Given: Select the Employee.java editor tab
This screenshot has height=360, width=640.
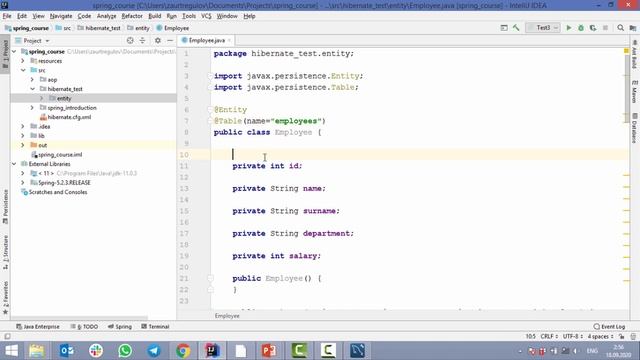Looking at the screenshot, I should pyautogui.click(x=207, y=40).
